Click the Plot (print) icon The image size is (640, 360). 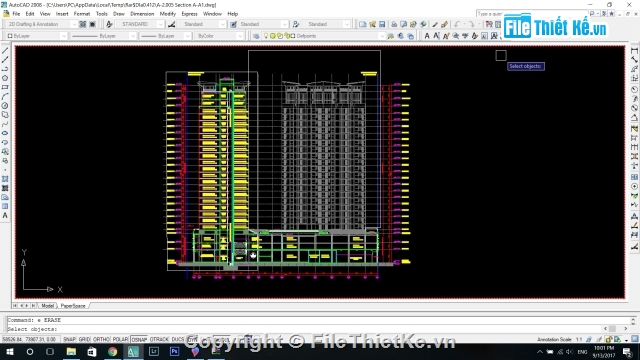point(394,24)
